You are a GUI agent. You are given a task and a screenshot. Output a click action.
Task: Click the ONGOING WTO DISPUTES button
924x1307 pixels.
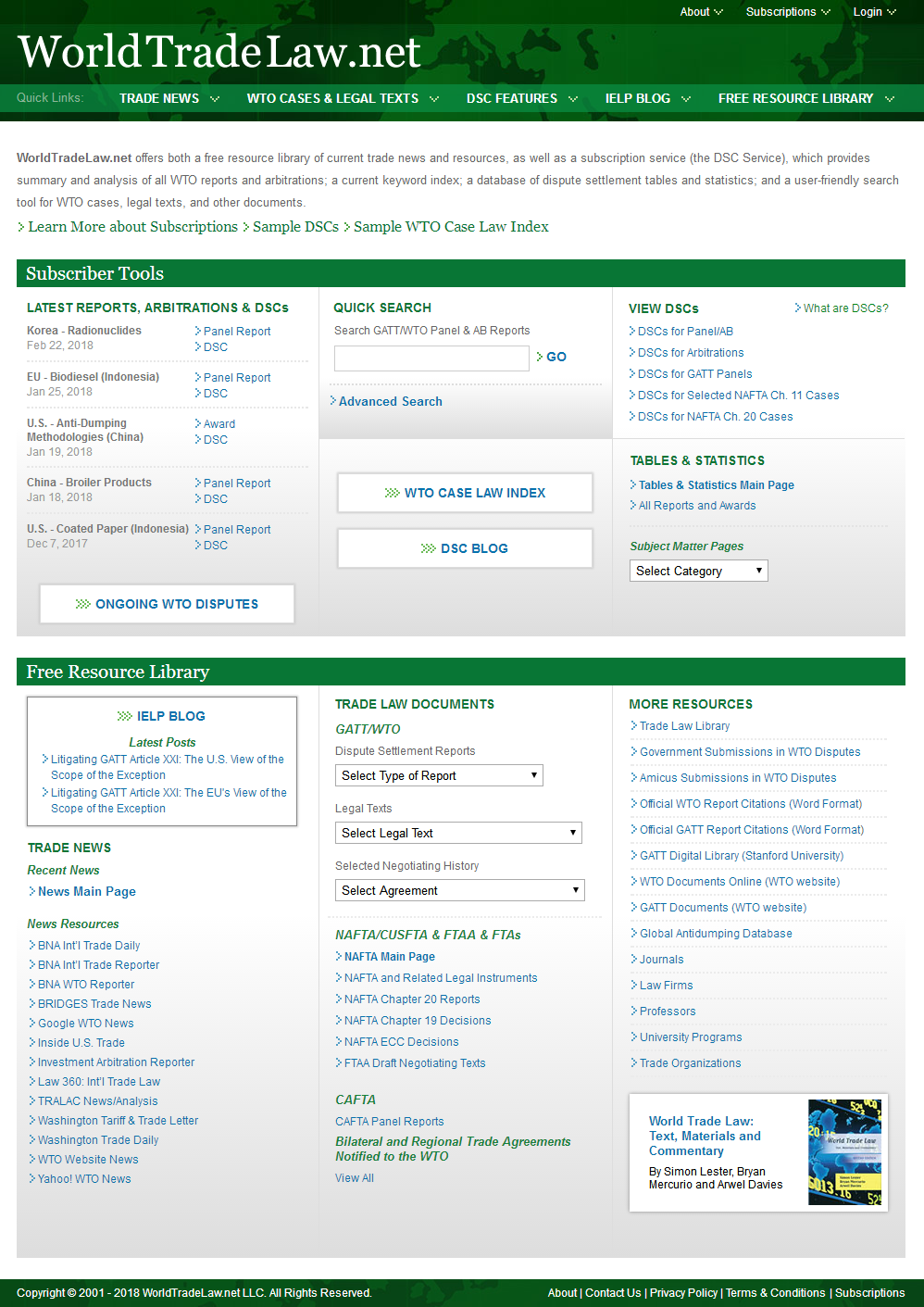(x=167, y=604)
